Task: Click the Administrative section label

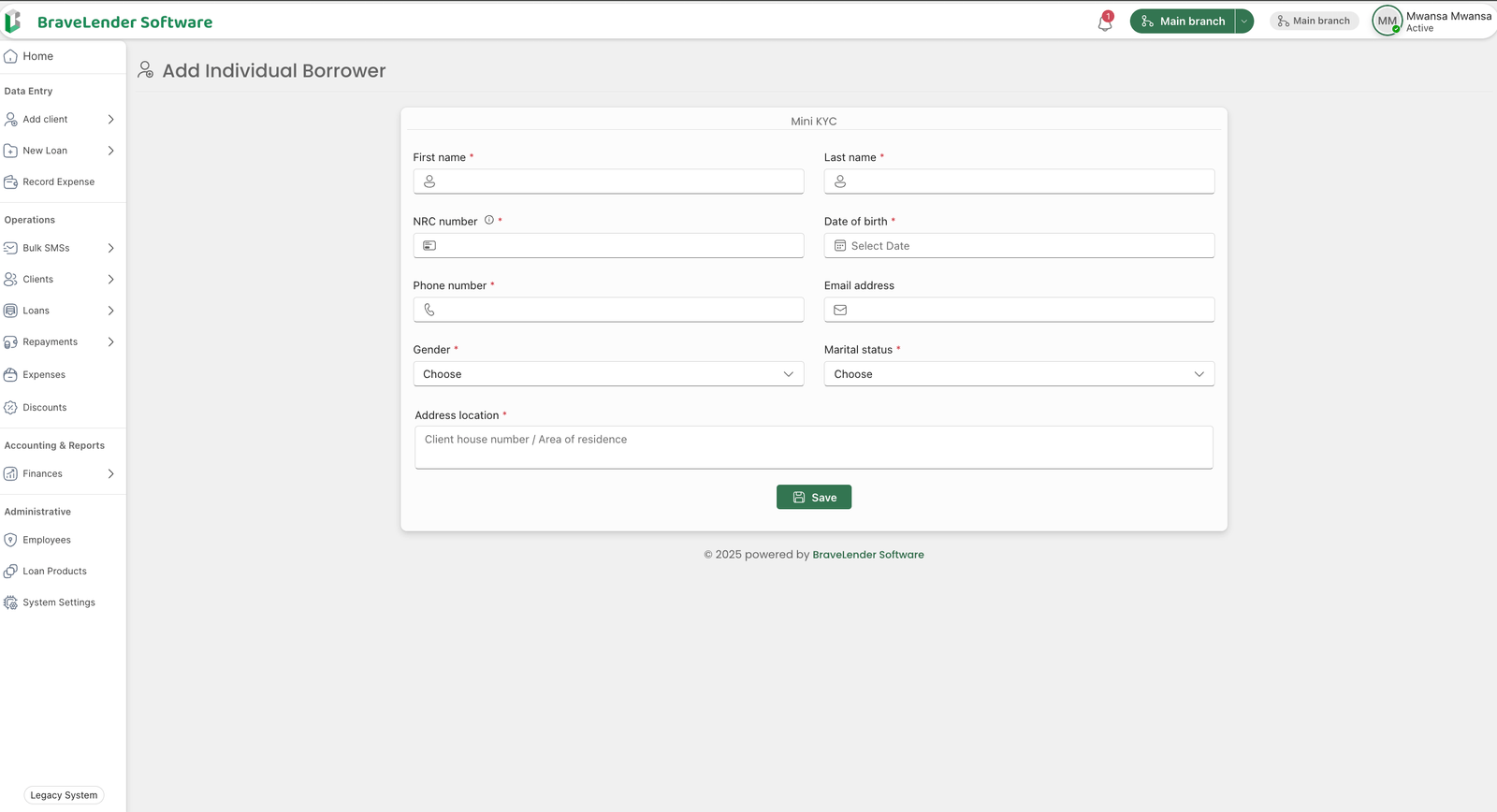Action: point(37,512)
